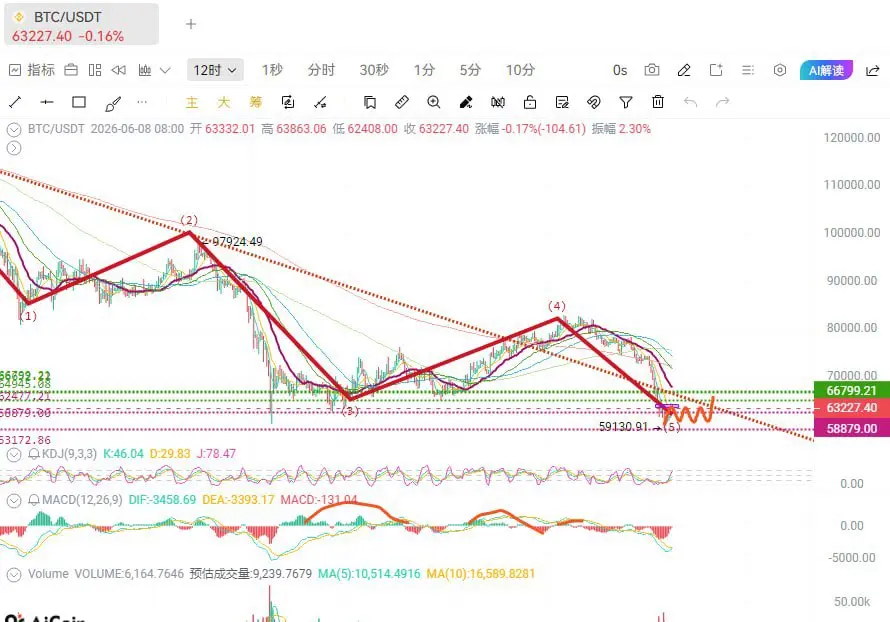Click the funnel filter icon
The height and width of the screenshot is (622, 890).
[625, 102]
